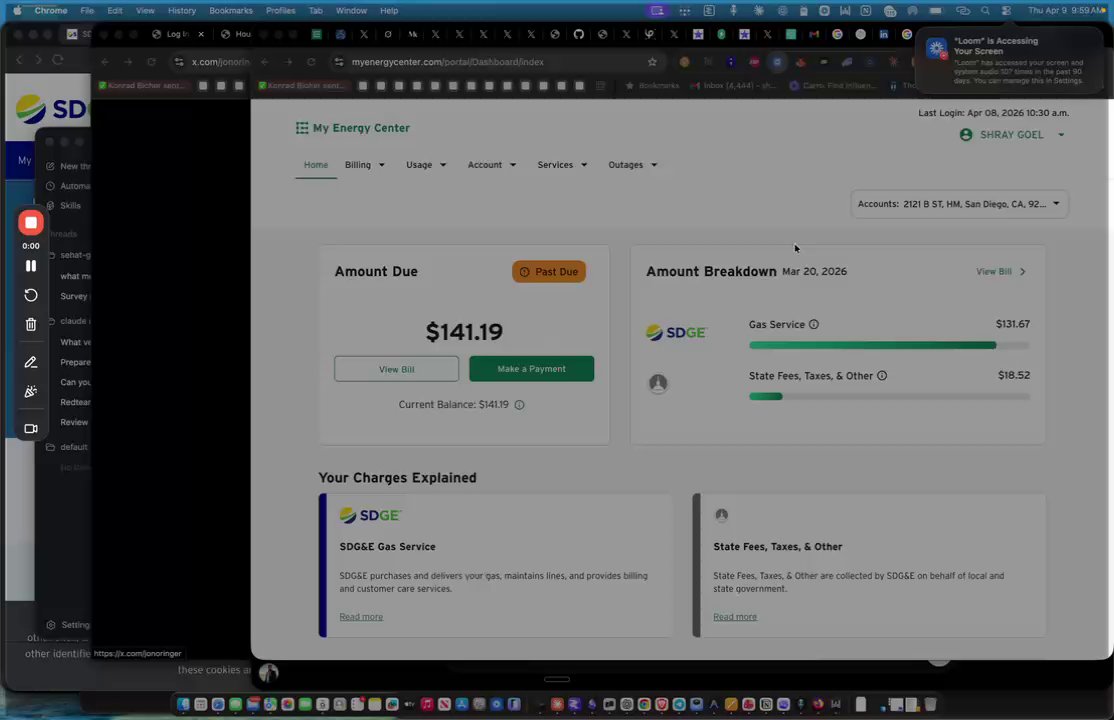Viewport: 1114px width, 720px height.
Task: Select the Home tab
Action: point(316,165)
